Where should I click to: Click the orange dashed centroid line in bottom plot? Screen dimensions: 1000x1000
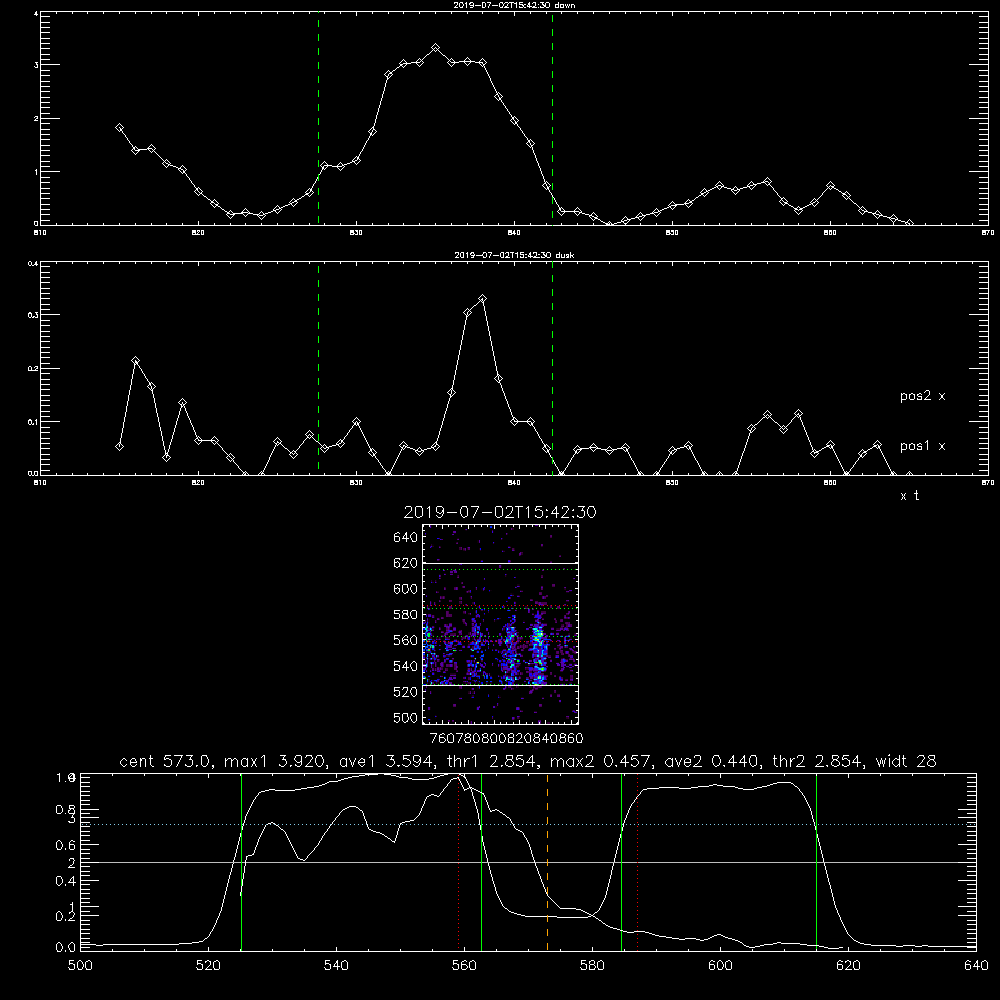tap(547, 862)
